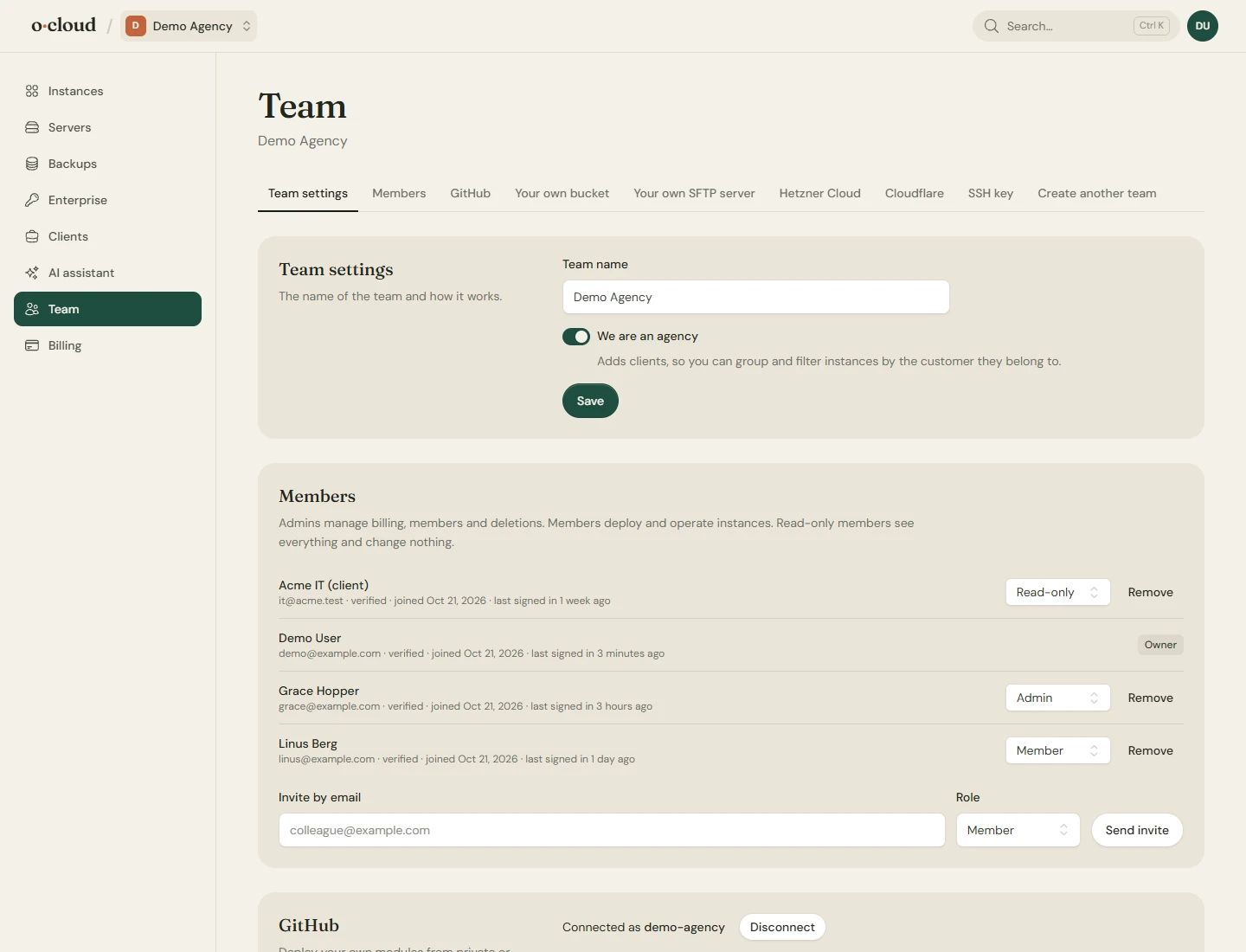
Task: Select the Team settings tab
Action: pos(308,193)
